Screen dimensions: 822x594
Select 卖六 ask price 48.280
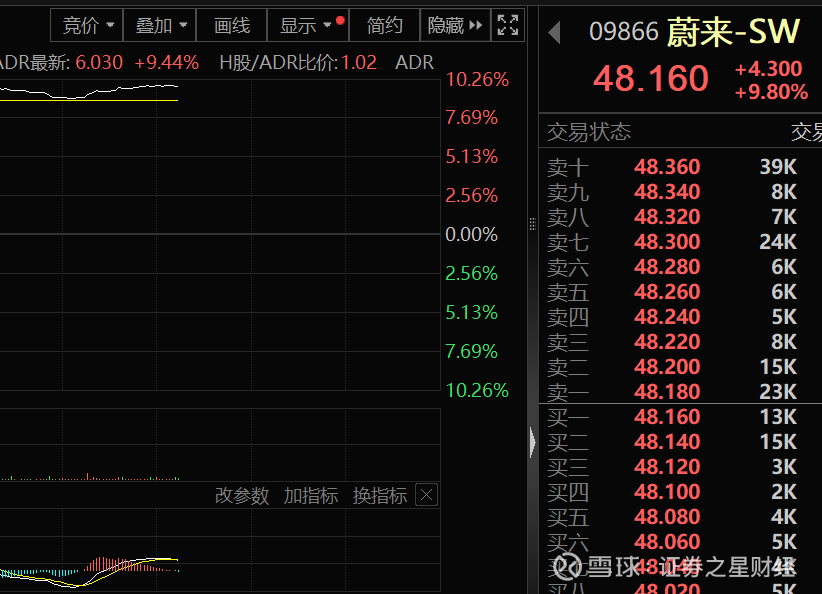pyautogui.click(x=667, y=267)
